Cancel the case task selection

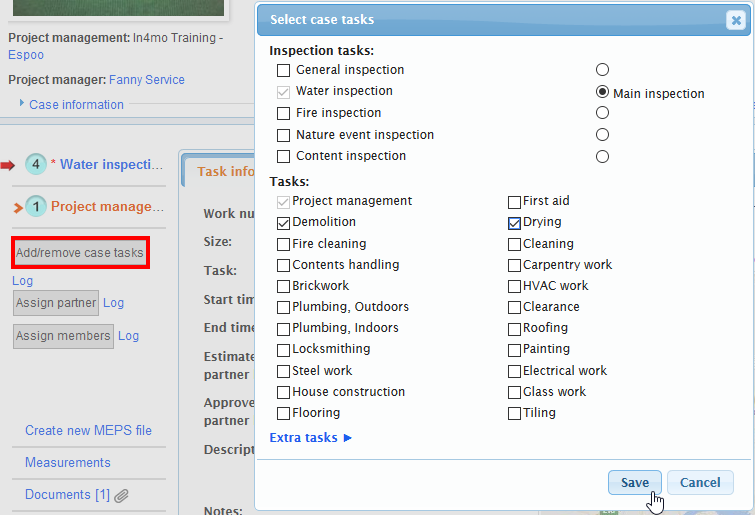pos(700,482)
